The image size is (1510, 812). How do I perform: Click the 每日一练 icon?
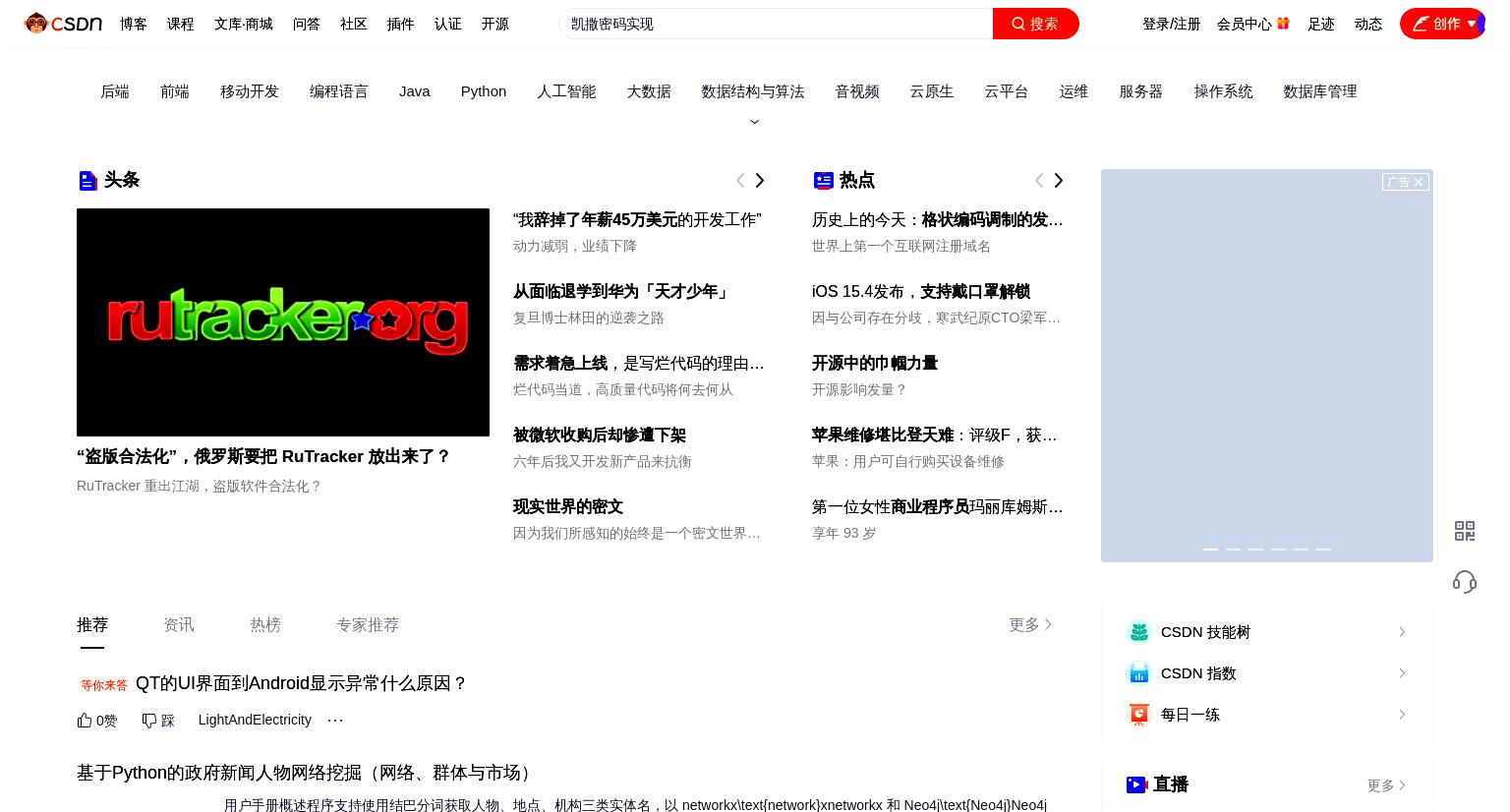tap(1139, 715)
